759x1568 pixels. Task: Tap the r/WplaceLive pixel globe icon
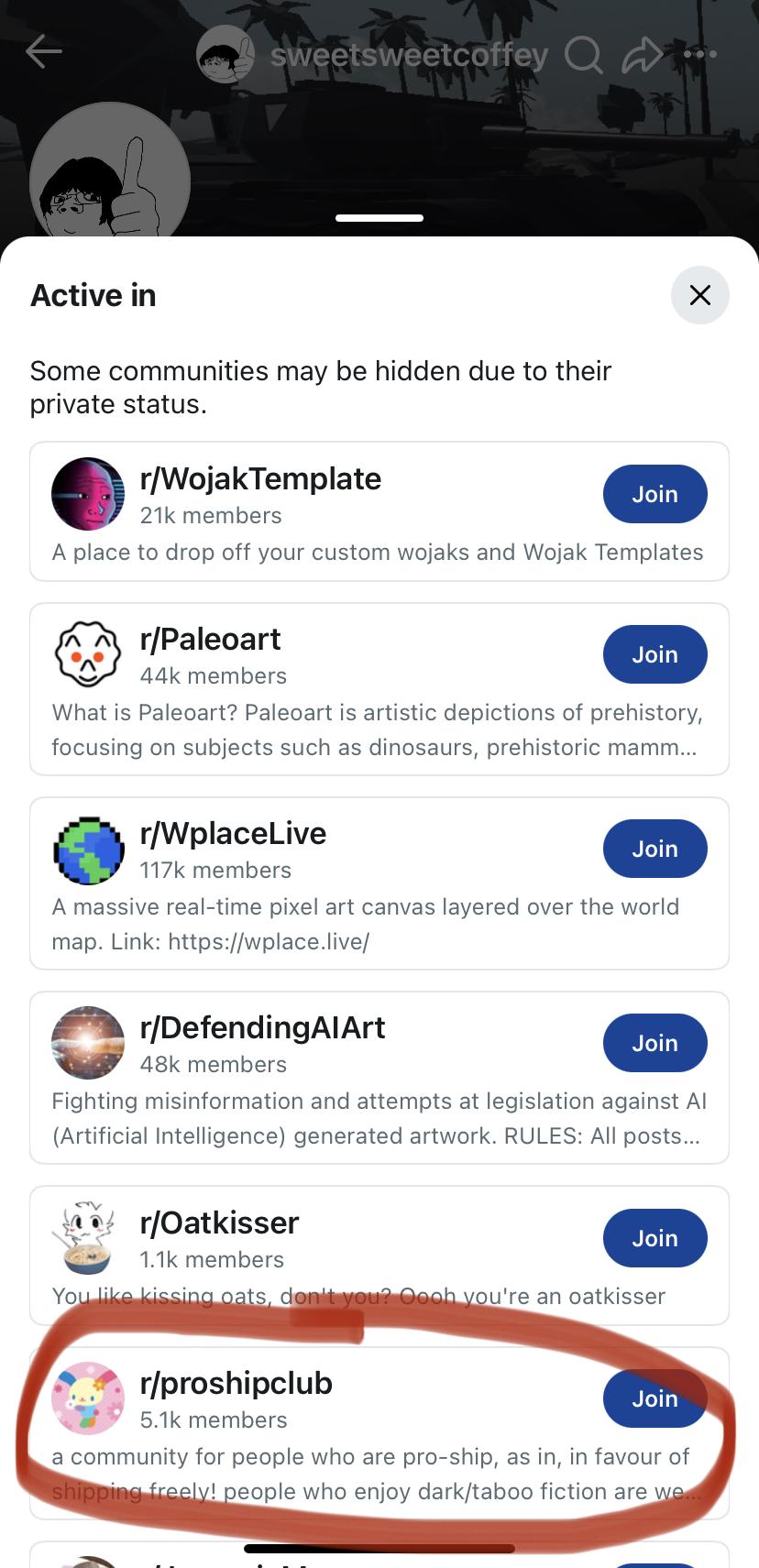pos(88,849)
